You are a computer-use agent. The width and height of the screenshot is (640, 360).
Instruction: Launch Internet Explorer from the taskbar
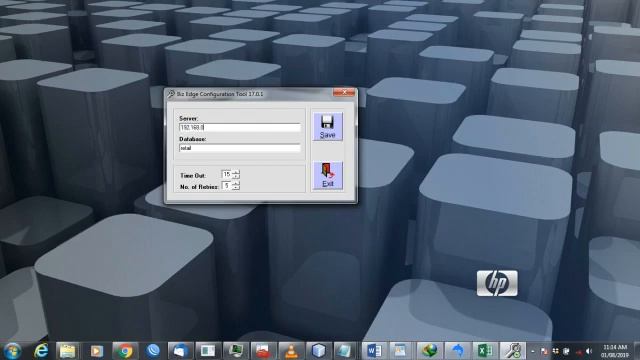41,351
